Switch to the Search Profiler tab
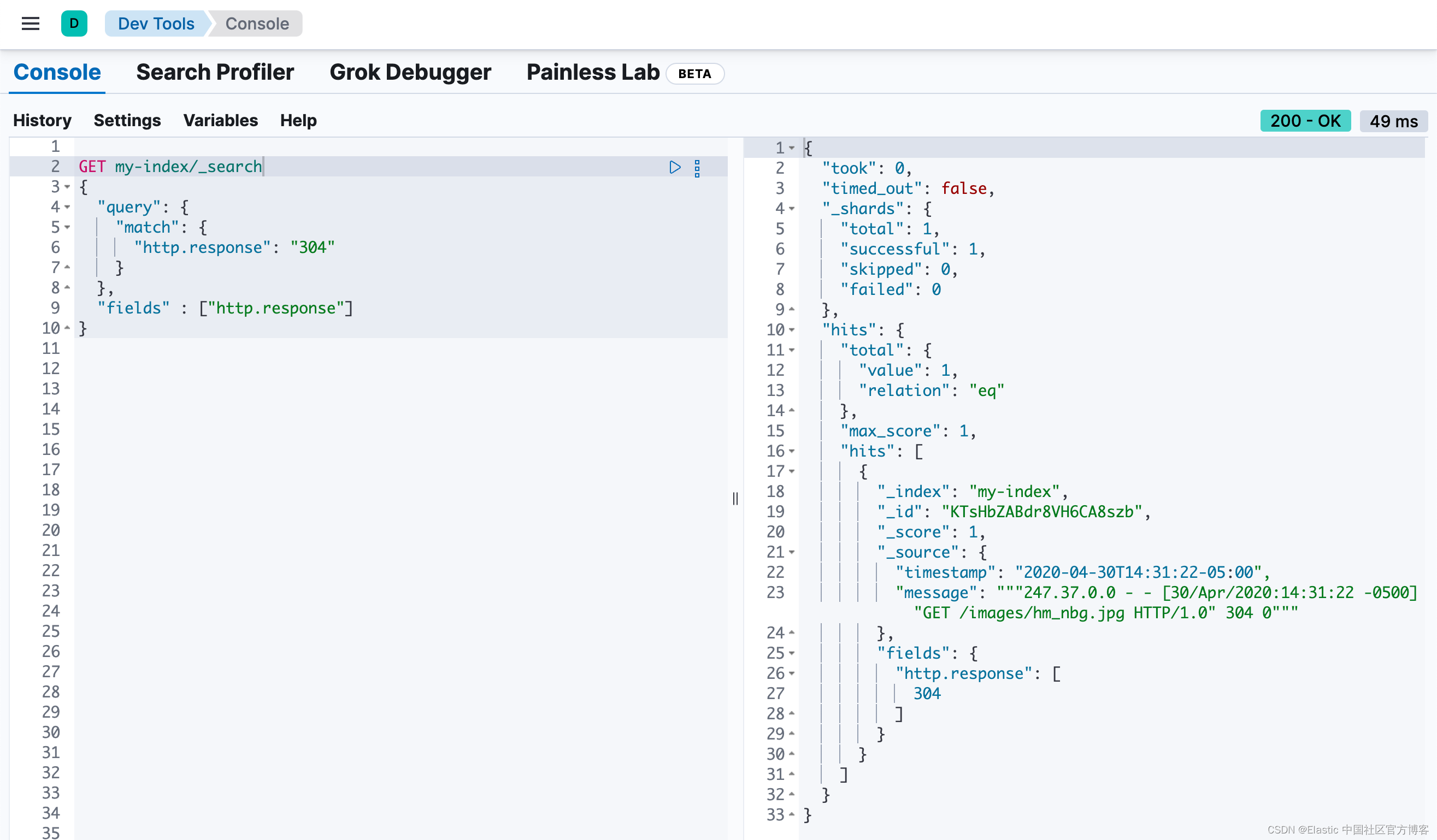Image resolution: width=1437 pixels, height=840 pixels. point(215,72)
